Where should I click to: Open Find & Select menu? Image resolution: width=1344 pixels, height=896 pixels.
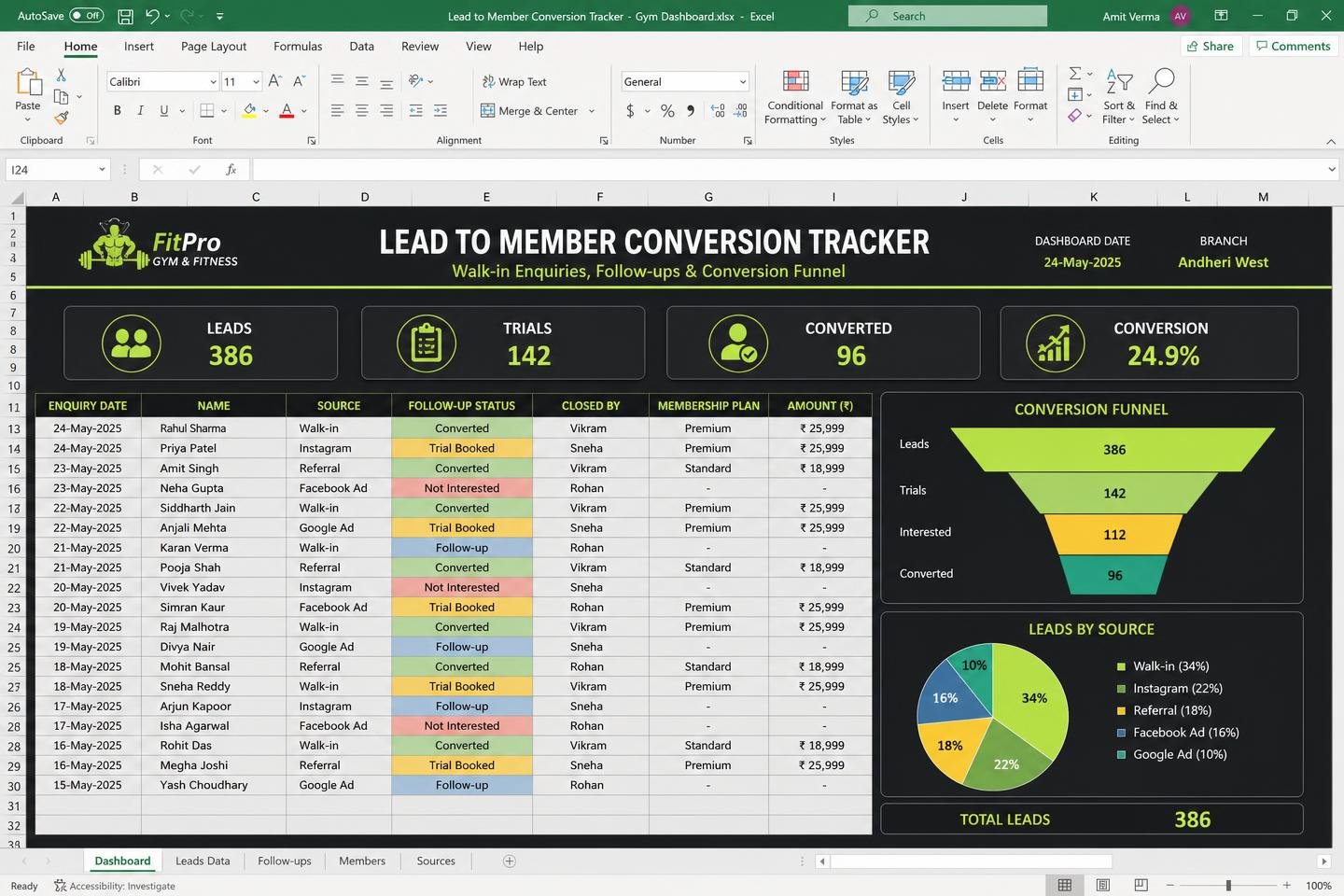pyautogui.click(x=1161, y=97)
